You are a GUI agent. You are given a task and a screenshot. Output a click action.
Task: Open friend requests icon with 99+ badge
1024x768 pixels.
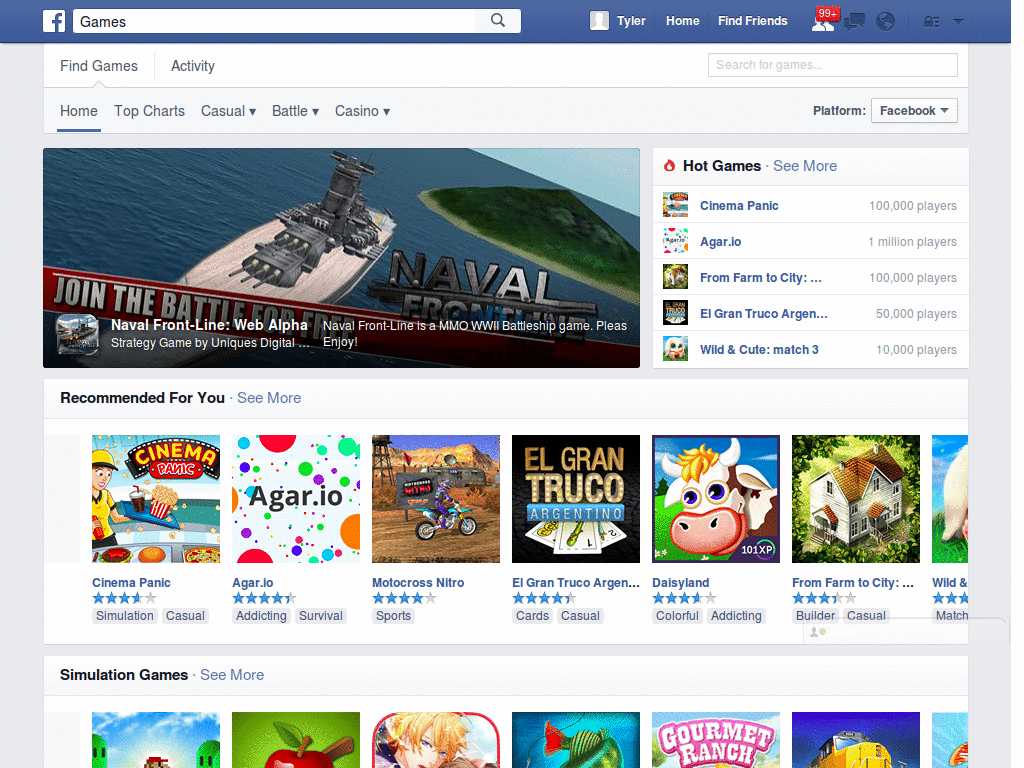(x=823, y=21)
